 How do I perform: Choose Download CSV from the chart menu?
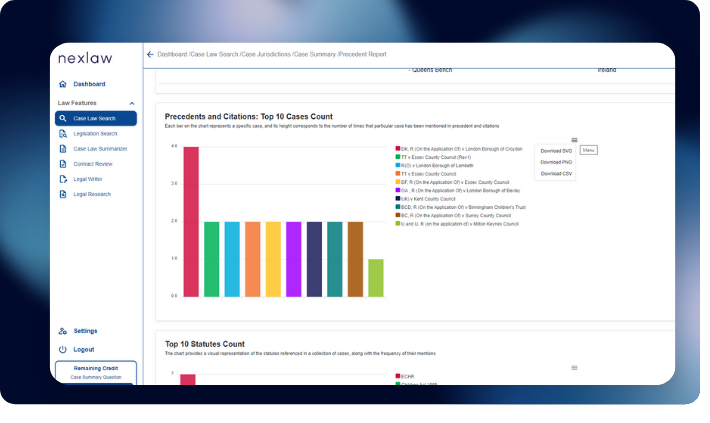(x=556, y=174)
